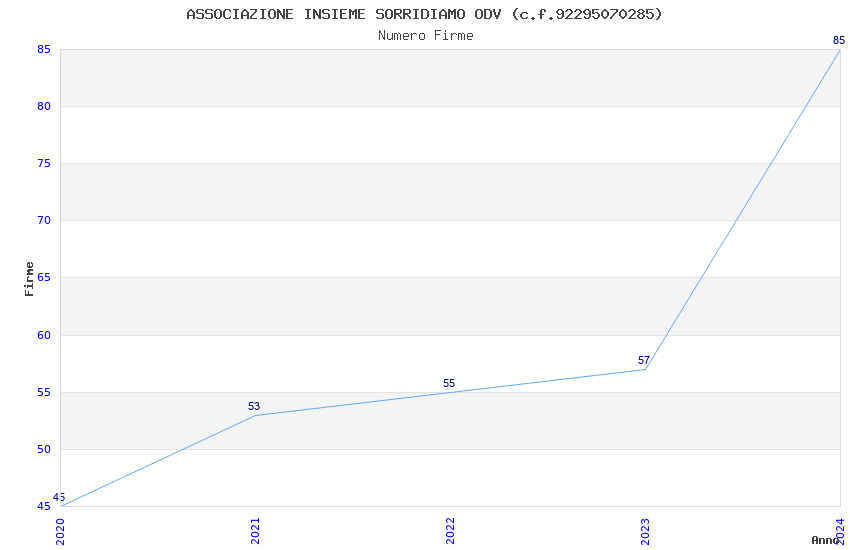Click the y-axis tick value 65
850x550 pixels.
pos(44,277)
